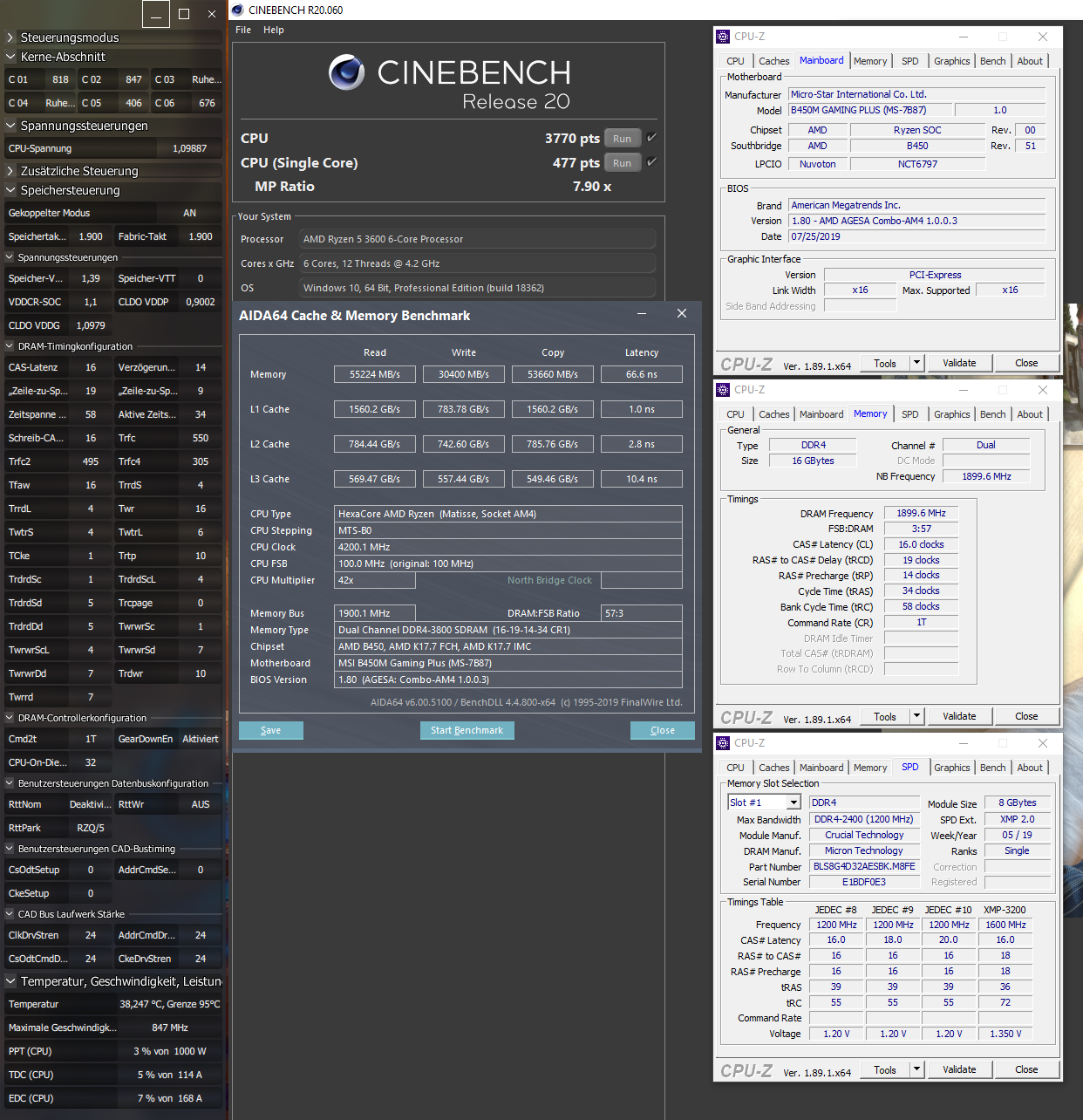Collapse the Zusätzliche Steuerung section
This screenshot has height=1120, width=1083.
(x=10, y=171)
